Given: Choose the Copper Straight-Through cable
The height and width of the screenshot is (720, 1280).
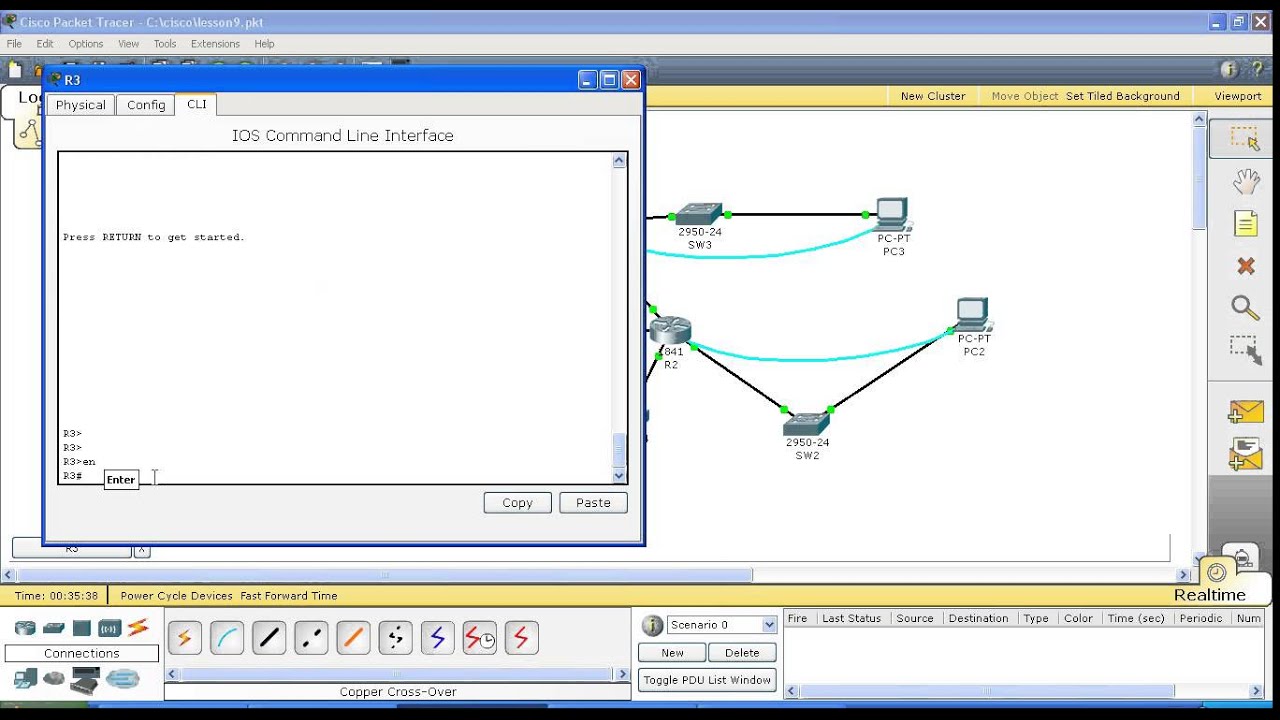Looking at the screenshot, I should pyautogui.click(x=269, y=638).
